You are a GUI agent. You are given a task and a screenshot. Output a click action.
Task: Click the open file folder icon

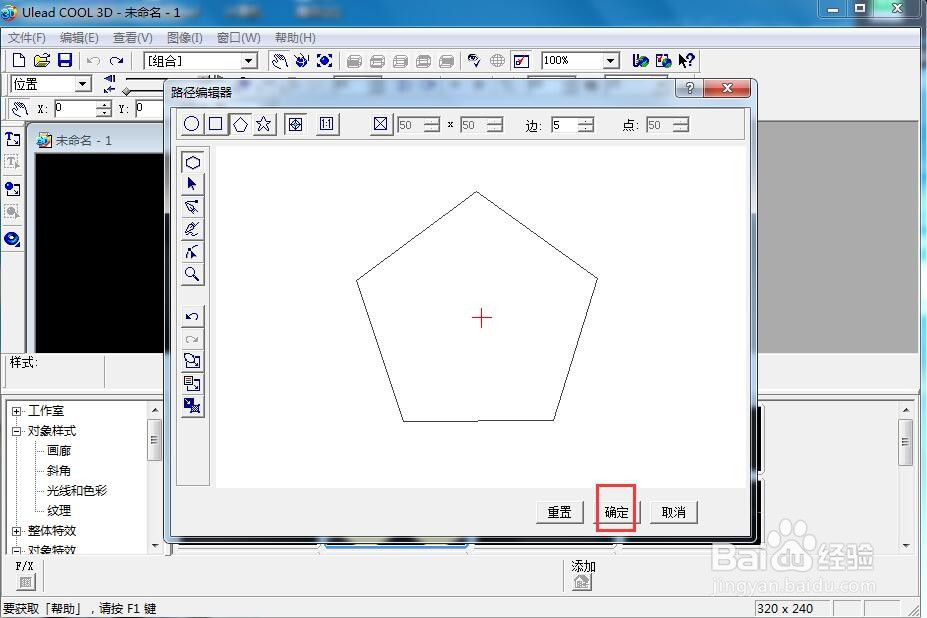click(42, 60)
